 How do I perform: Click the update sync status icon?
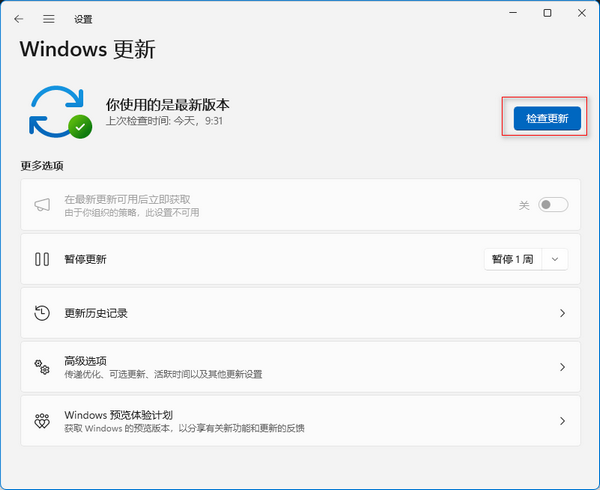pyautogui.click(x=60, y=110)
